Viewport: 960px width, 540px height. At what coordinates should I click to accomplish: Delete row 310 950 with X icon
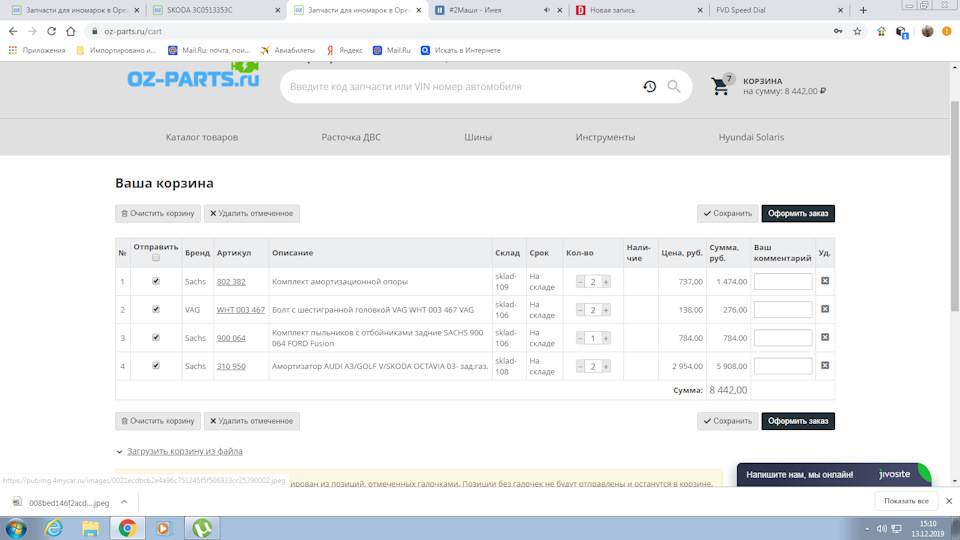825,366
